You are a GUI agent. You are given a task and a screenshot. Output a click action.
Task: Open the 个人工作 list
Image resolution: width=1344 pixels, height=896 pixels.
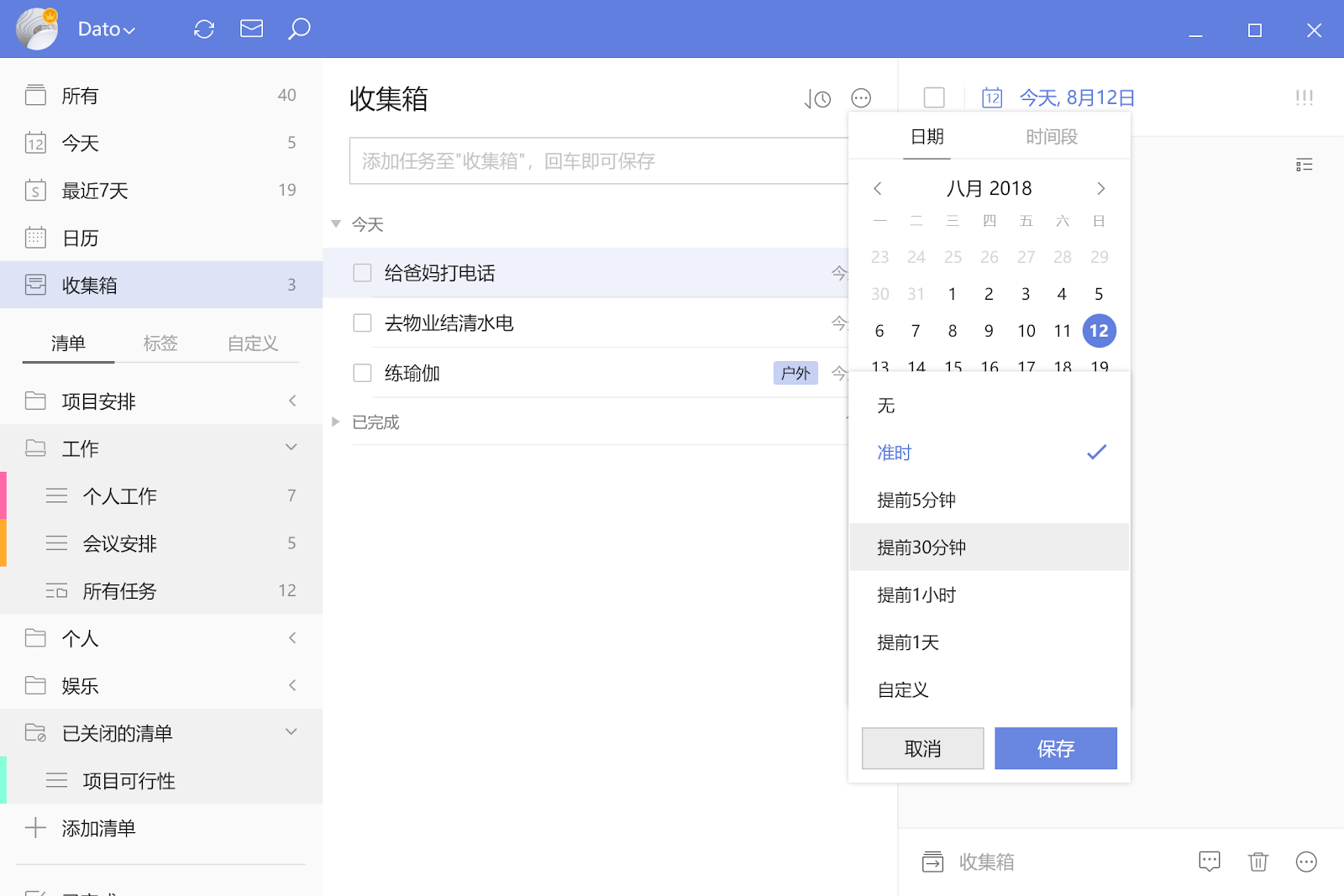[161, 495]
